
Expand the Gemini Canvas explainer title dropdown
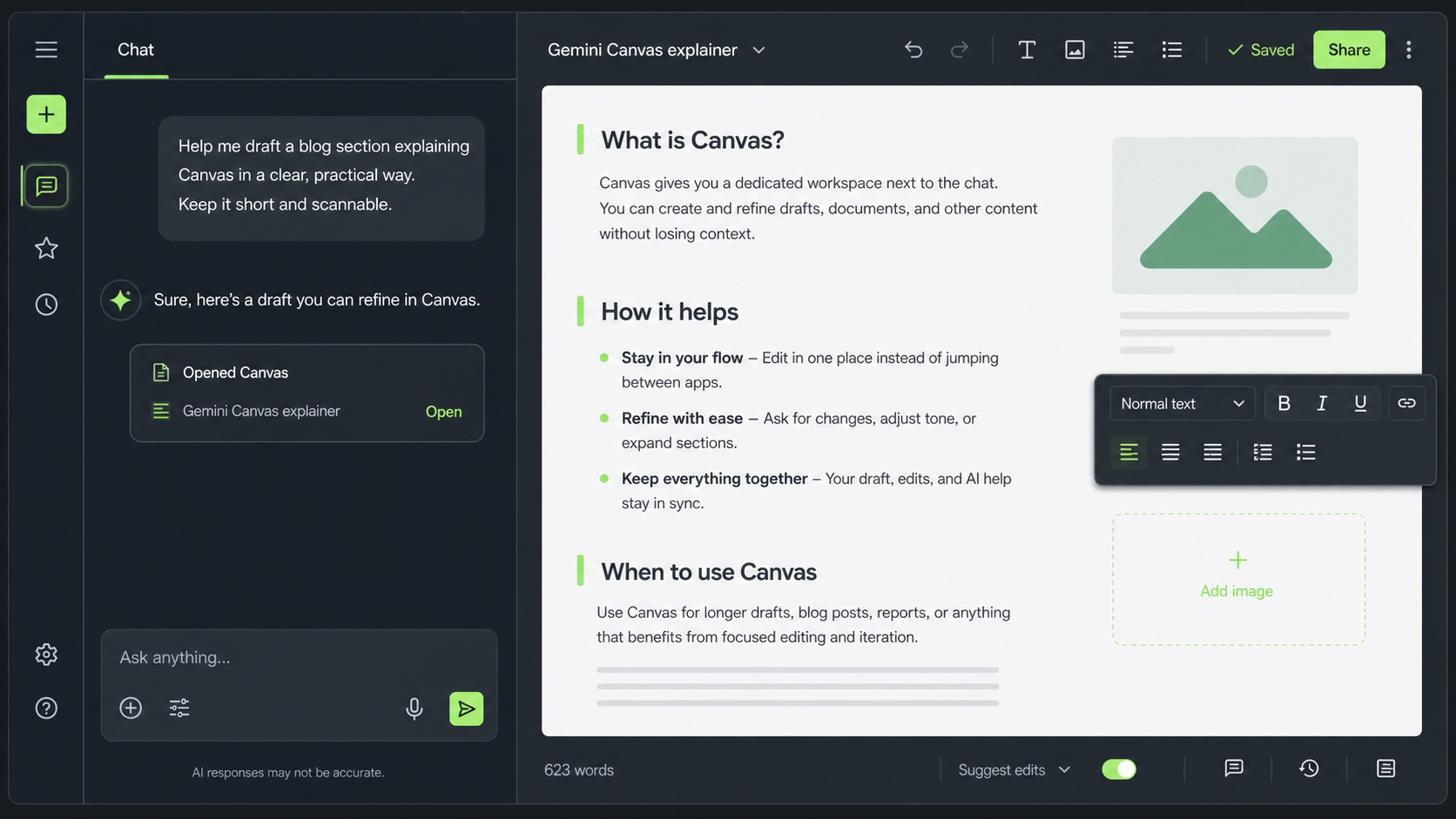click(758, 50)
